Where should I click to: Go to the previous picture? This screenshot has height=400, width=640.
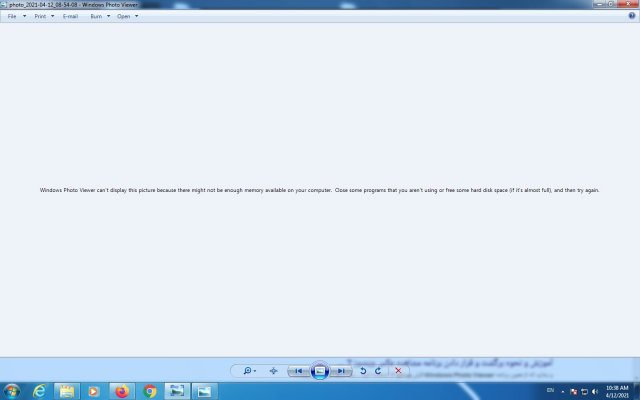[x=298, y=371]
